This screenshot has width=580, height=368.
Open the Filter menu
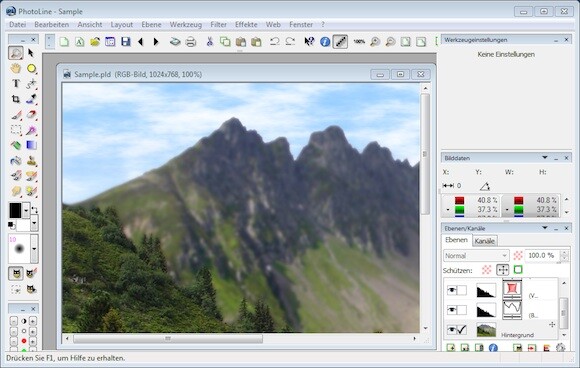click(x=218, y=25)
